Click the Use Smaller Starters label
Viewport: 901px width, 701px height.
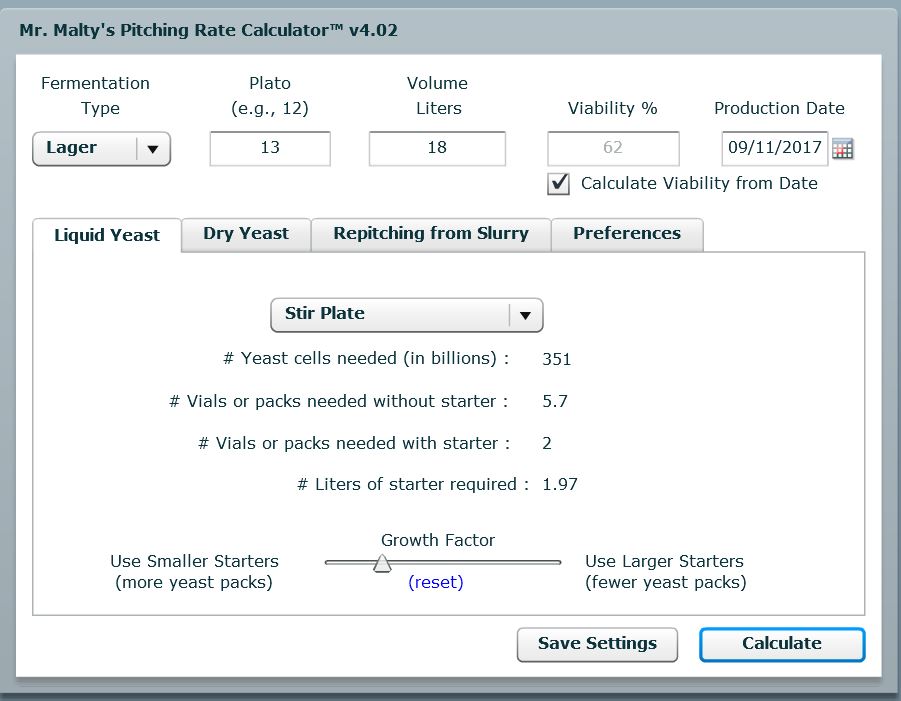(x=194, y=562)
